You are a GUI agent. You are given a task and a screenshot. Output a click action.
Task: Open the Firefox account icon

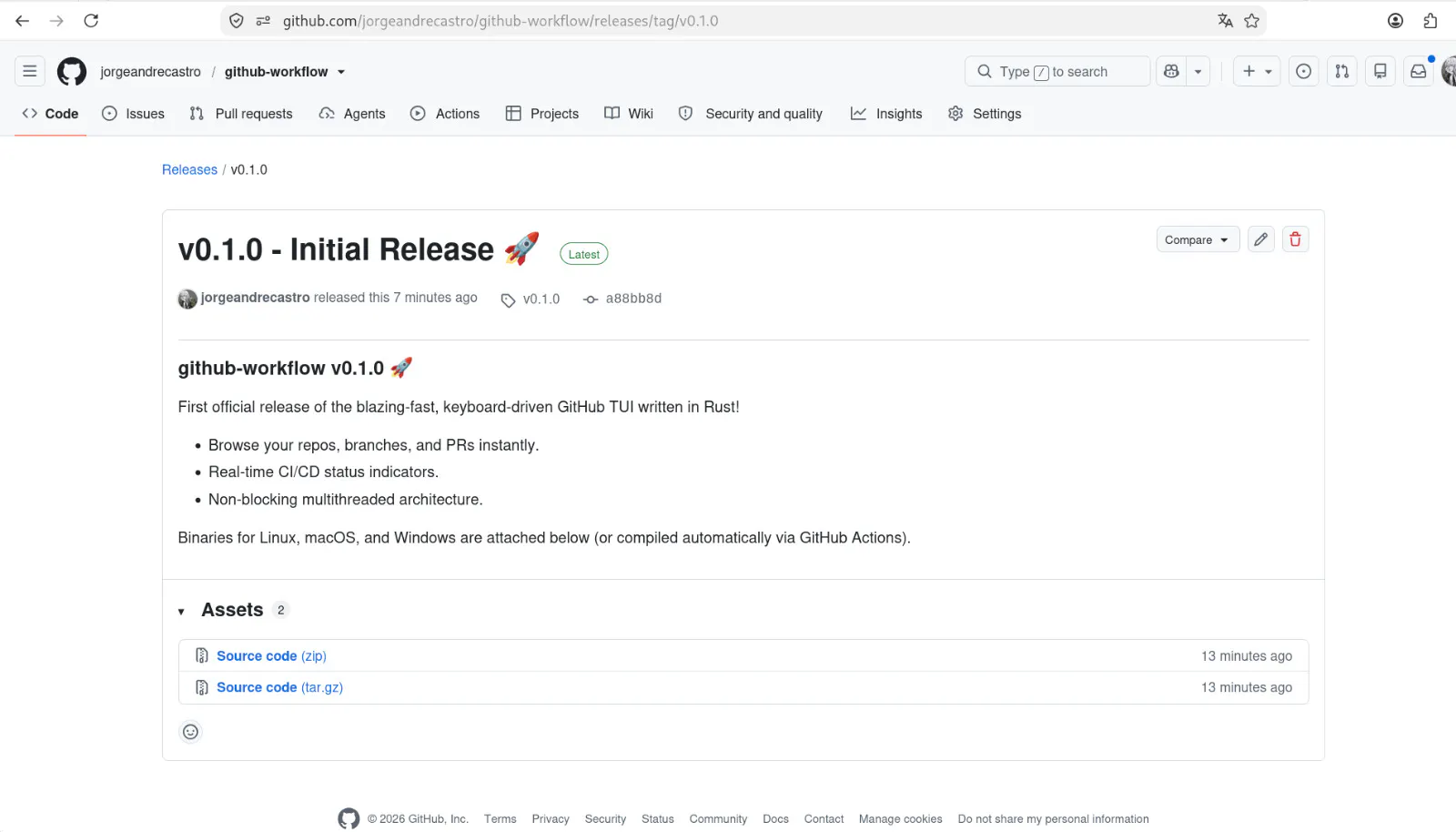(1395, 21)
